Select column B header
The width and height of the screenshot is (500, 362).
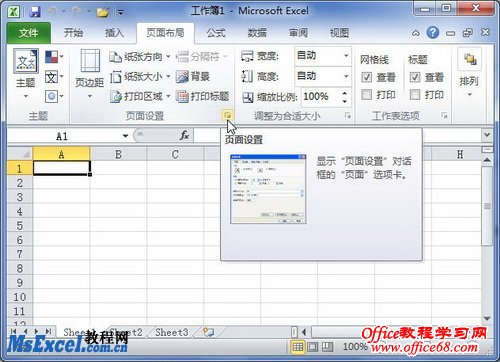coord(118,154)
